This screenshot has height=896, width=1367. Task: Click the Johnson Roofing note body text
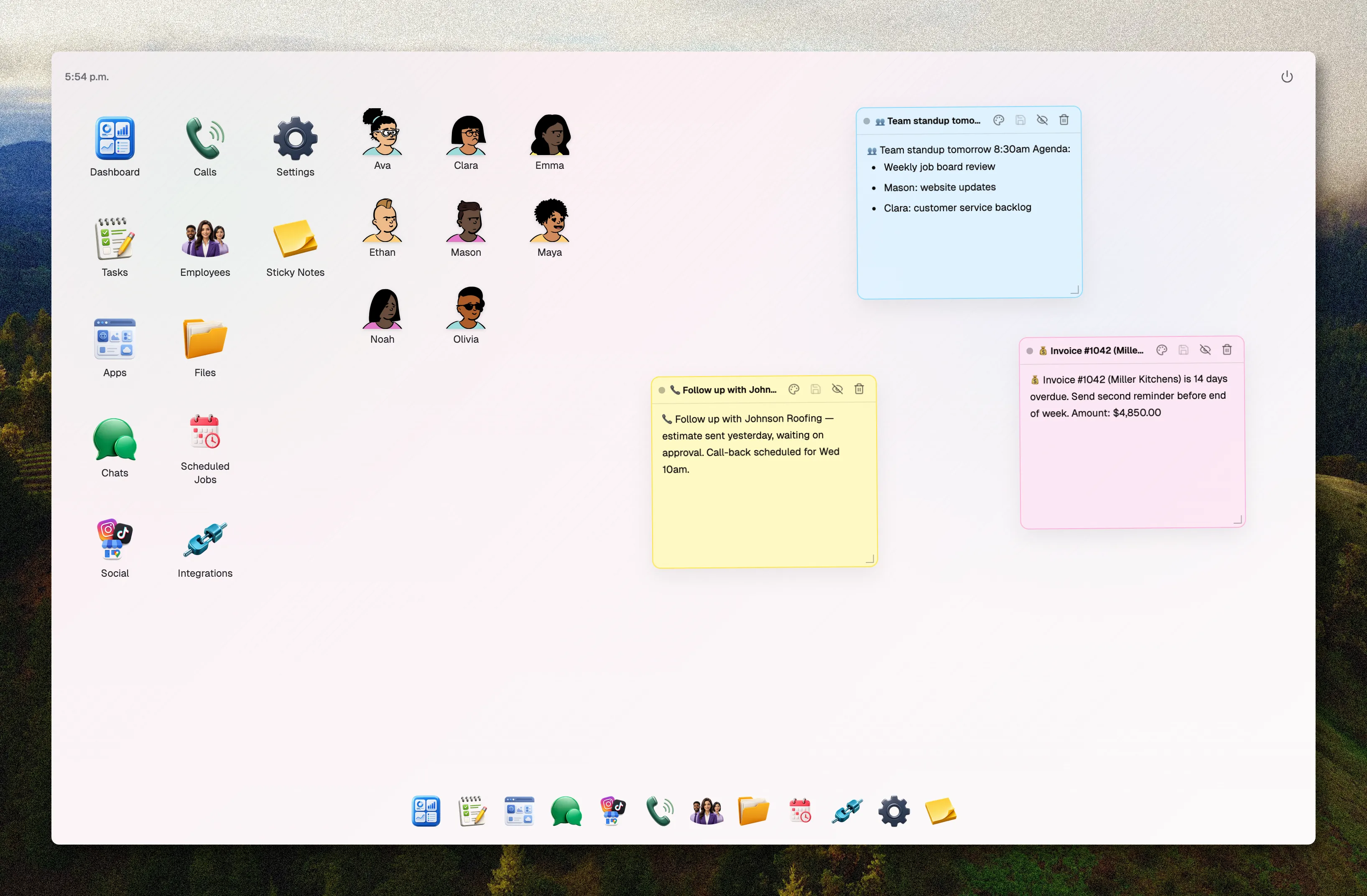pyautogui.click(x=750, y=443)
